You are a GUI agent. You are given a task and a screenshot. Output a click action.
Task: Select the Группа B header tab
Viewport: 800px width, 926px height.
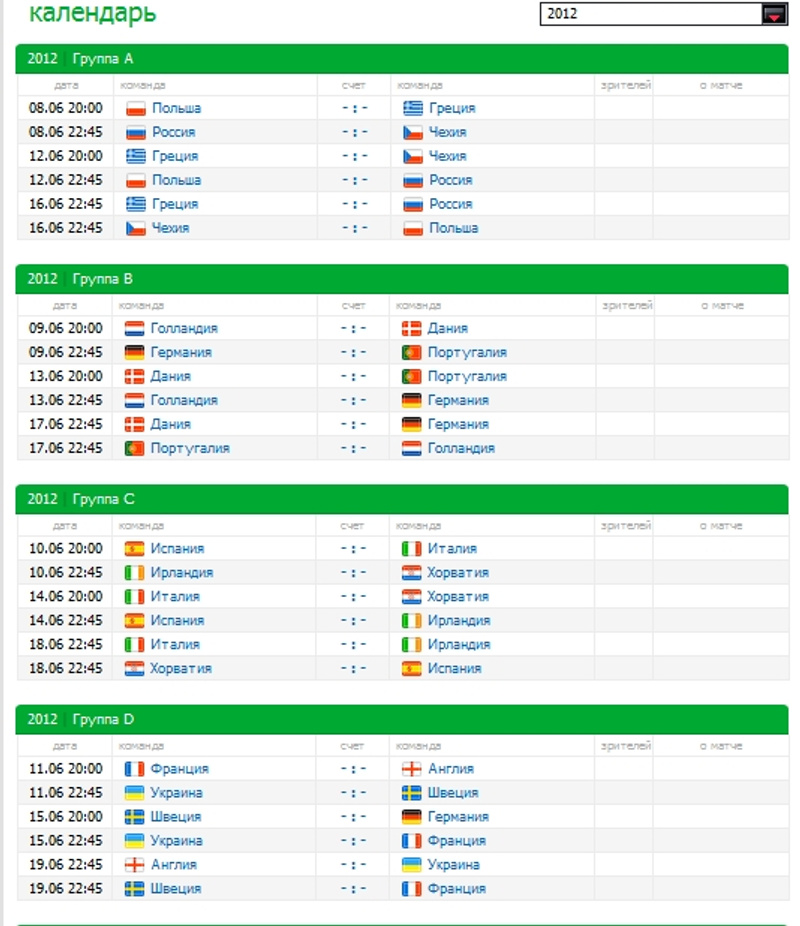coord(102,279)
